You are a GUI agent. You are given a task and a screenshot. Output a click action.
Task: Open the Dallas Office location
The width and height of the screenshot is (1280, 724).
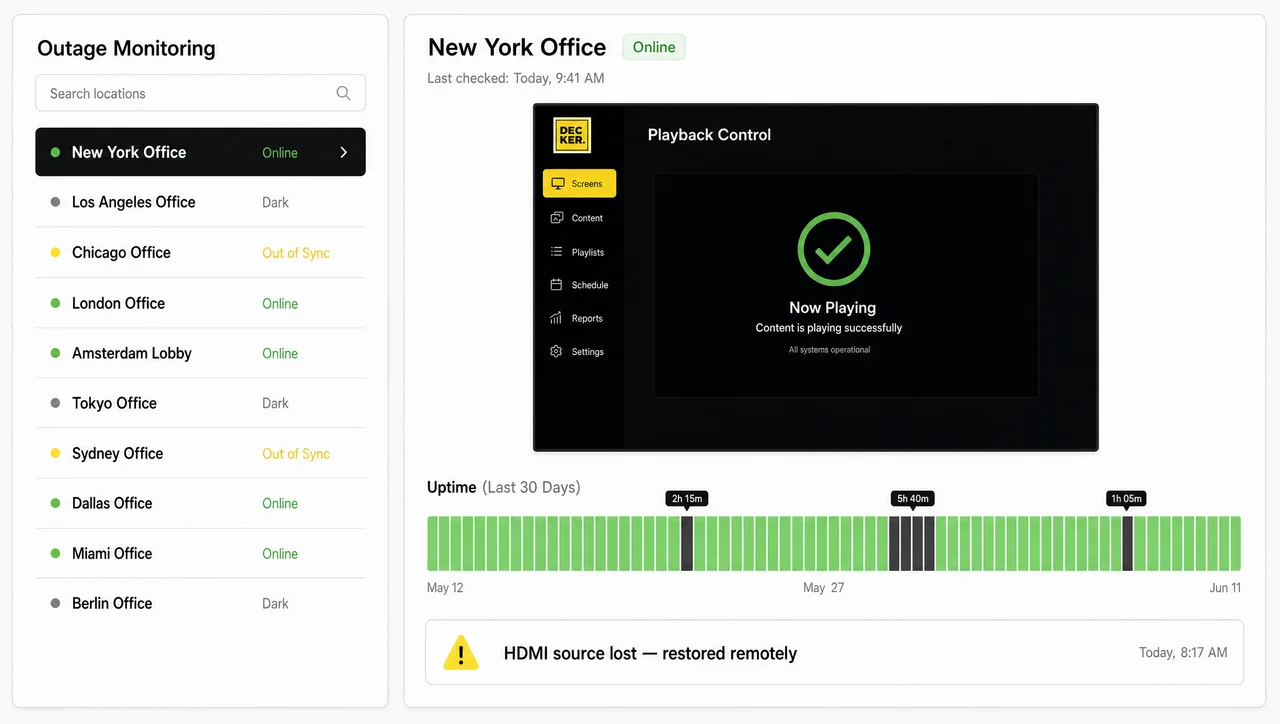pos(200,503)
